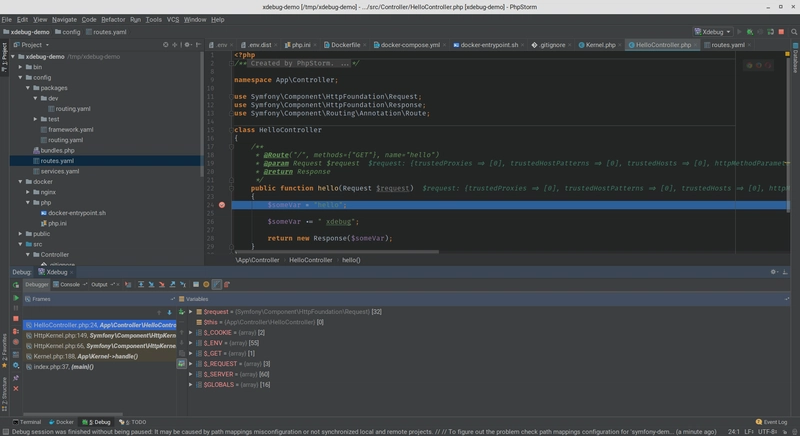Open the Refactor menu

tap(113, 19)
